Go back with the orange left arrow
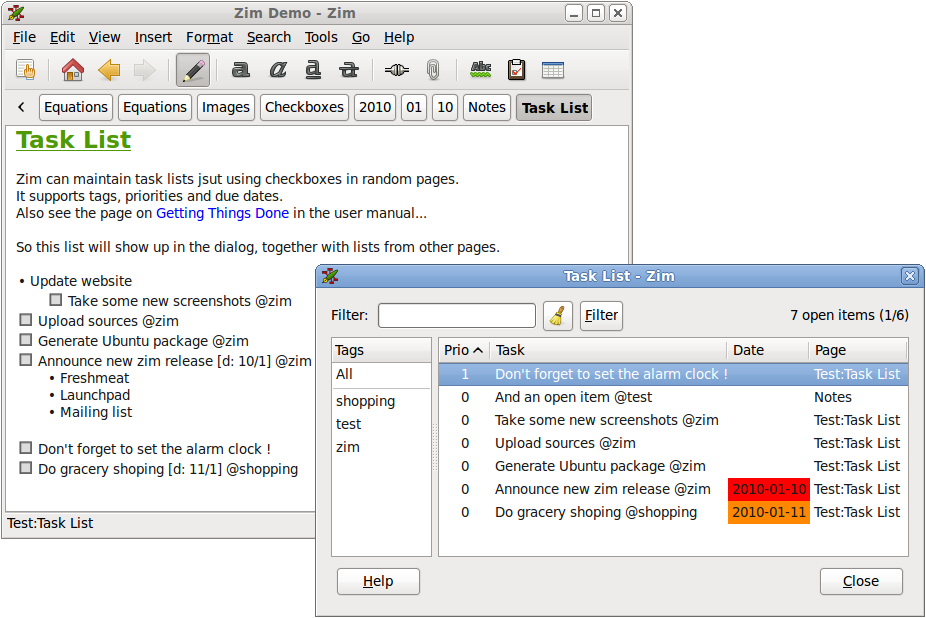Image resolution: width=926 pixels, height=618 pixels. [x=109, y=70]
